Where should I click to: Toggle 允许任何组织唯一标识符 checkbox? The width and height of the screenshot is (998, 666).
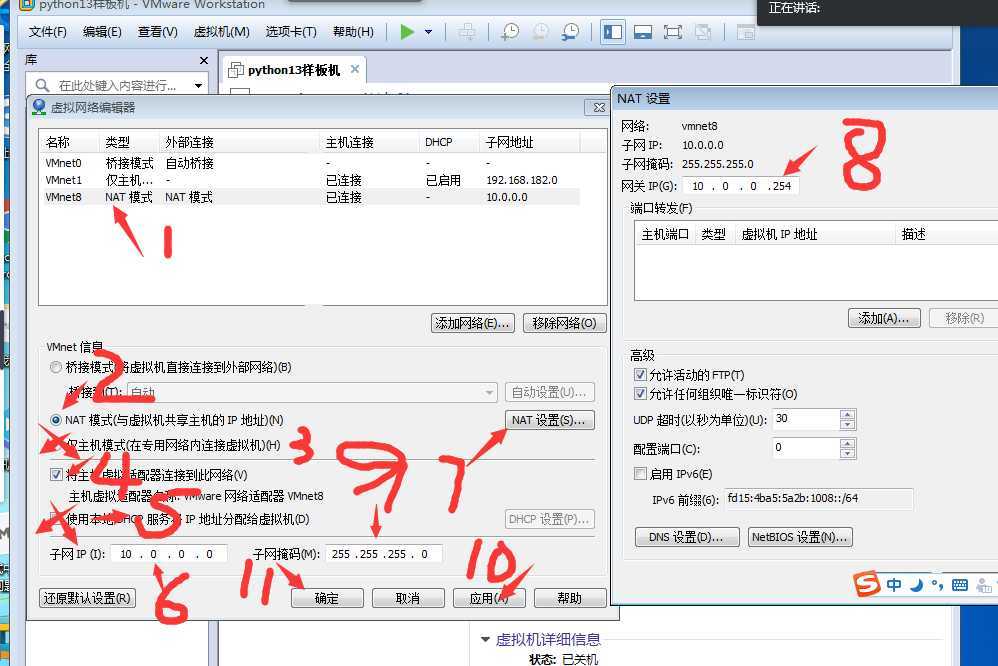pyautogui.click(x=640, y=393)
